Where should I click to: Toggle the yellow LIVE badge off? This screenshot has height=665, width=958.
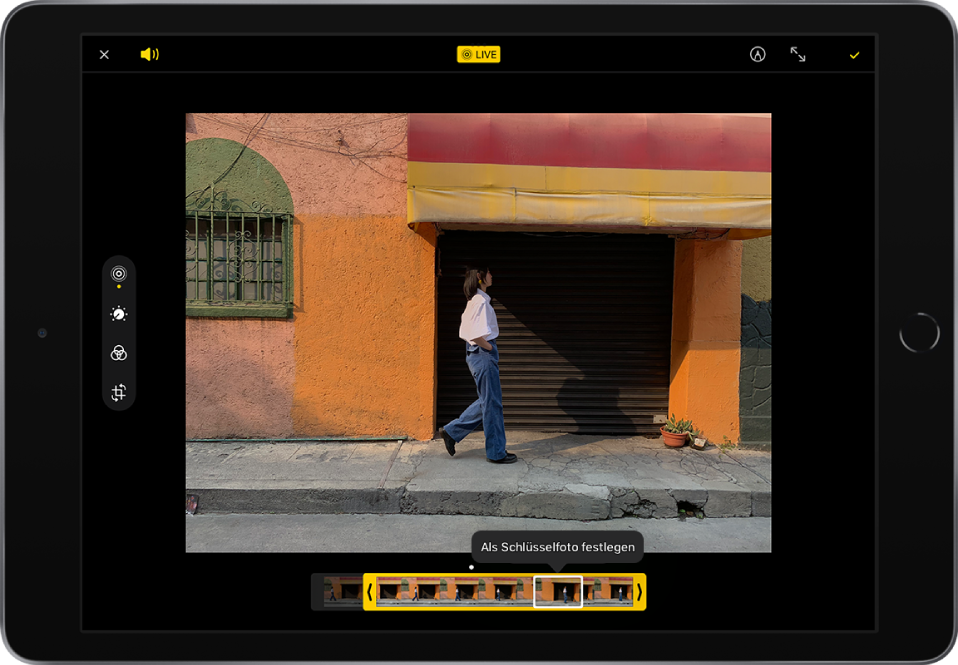click(x=478, y=55)
